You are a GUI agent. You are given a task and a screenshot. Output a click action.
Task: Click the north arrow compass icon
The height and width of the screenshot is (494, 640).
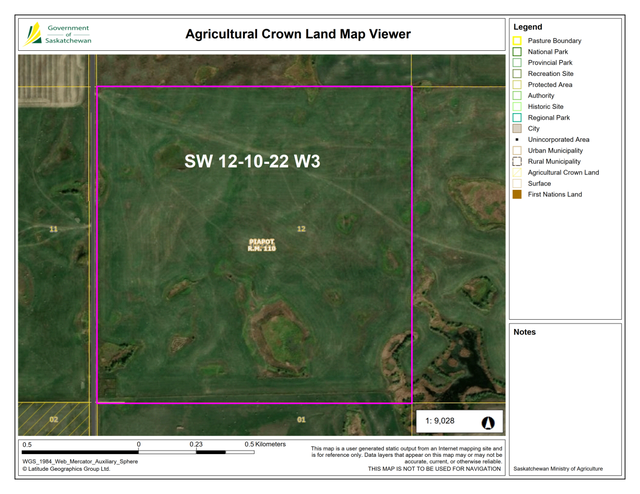pos(489,422)
